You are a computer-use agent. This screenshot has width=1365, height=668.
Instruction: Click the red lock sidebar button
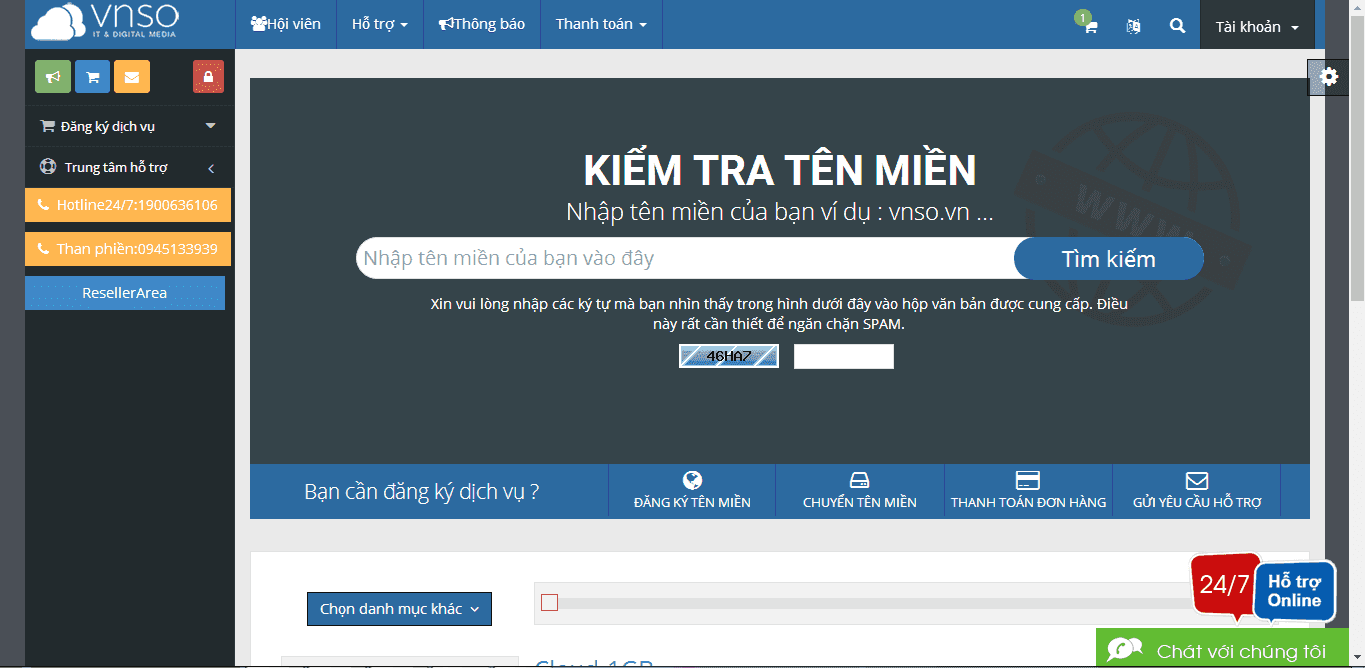[208, 77]
